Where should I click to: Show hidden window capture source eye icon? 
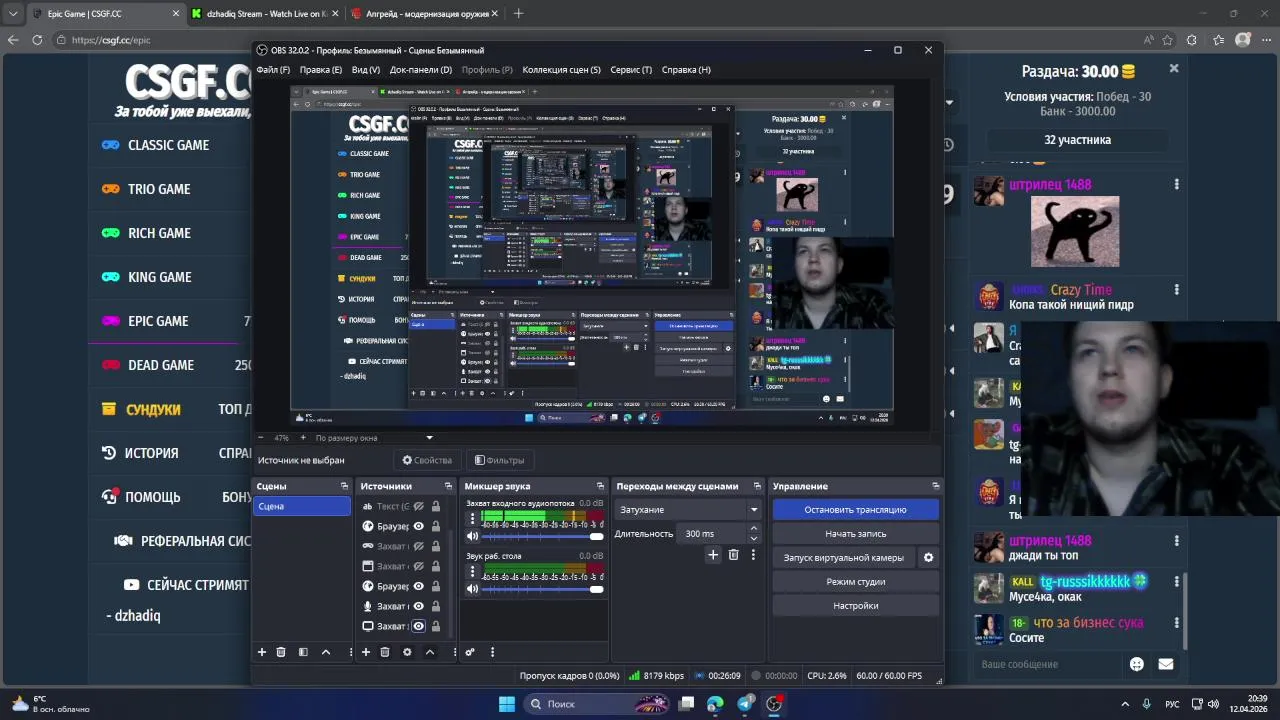tap(419, 566)
